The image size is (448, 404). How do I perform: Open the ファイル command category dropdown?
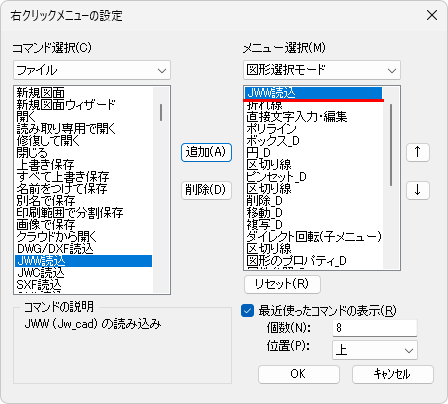[x=92, y=70]
